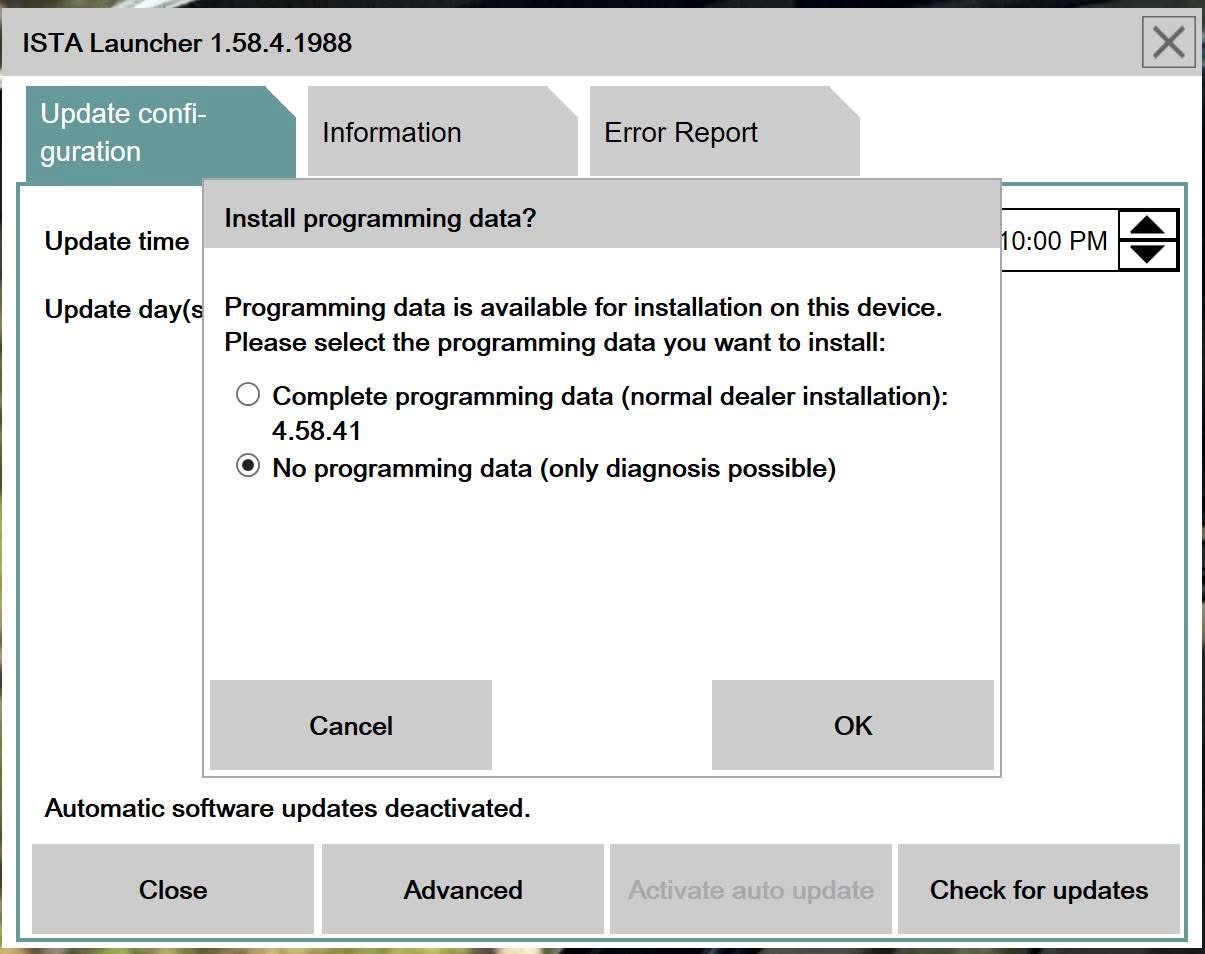This screenshot has height=954, width=1205.
Task: Click the time spinner up arrow
Action: (1148, 223)
